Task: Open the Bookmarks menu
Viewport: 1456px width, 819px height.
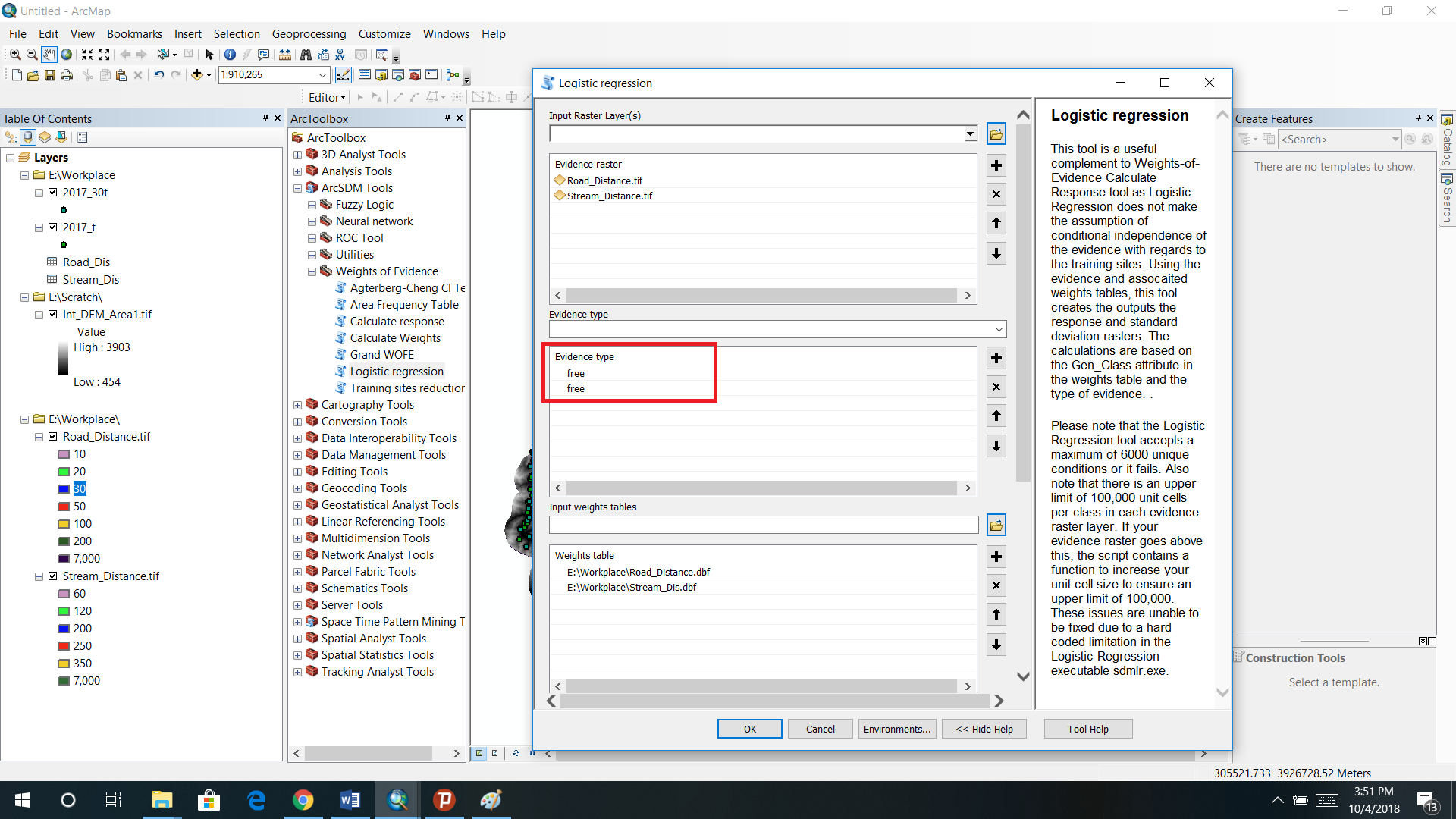Action: pyautogui.click(x=134, y=33)
